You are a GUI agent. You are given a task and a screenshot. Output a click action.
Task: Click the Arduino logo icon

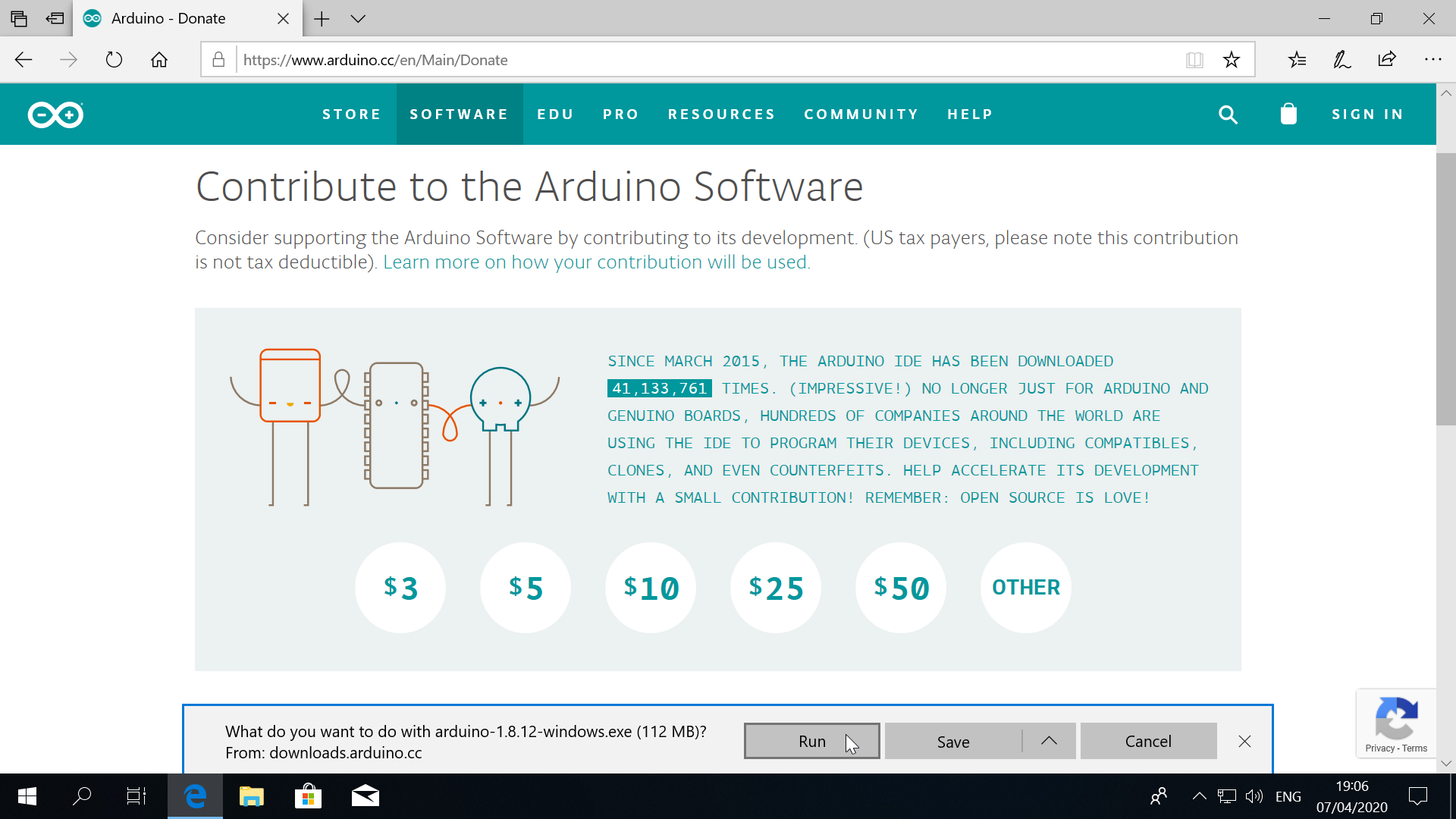[55, 115]
